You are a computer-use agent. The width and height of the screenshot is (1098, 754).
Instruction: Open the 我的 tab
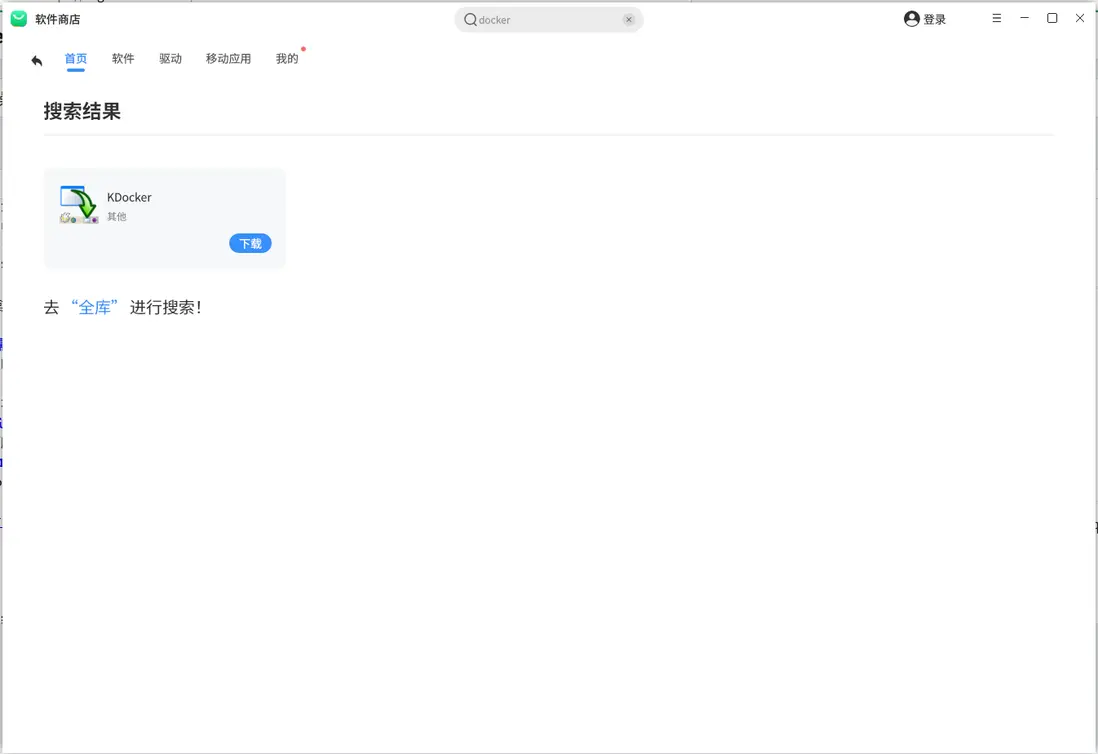[287, 58]
